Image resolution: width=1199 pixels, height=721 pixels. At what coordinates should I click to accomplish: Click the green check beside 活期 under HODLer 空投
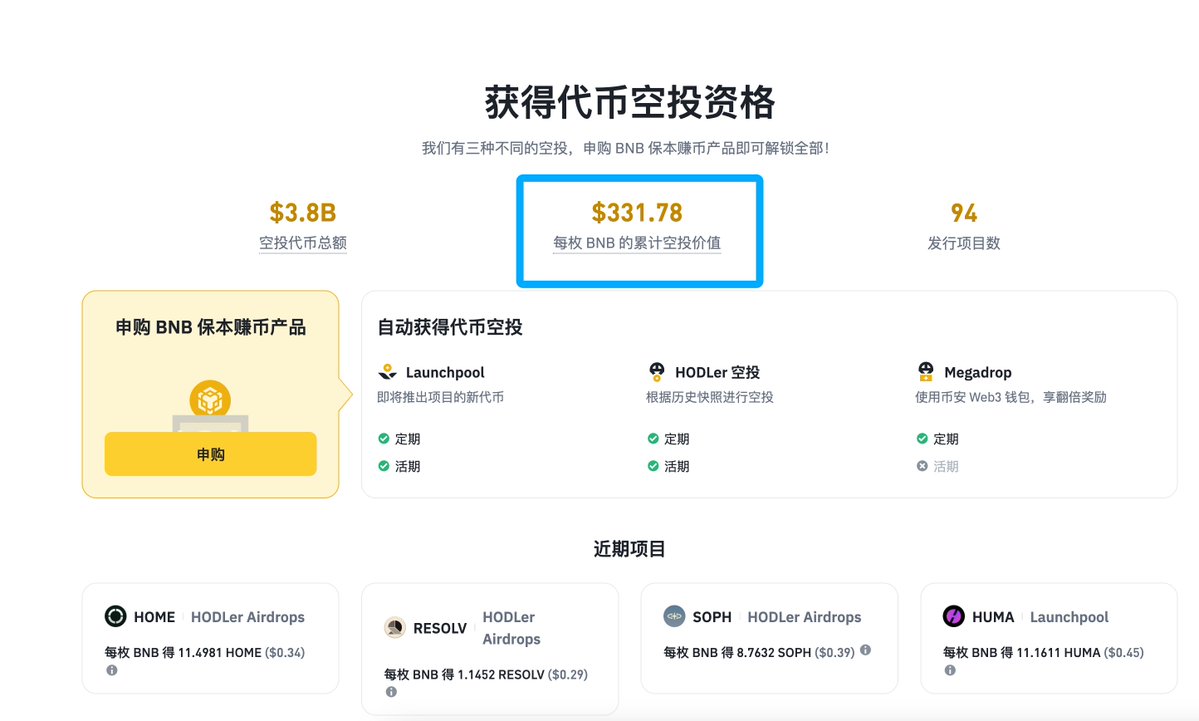(653, 466)
